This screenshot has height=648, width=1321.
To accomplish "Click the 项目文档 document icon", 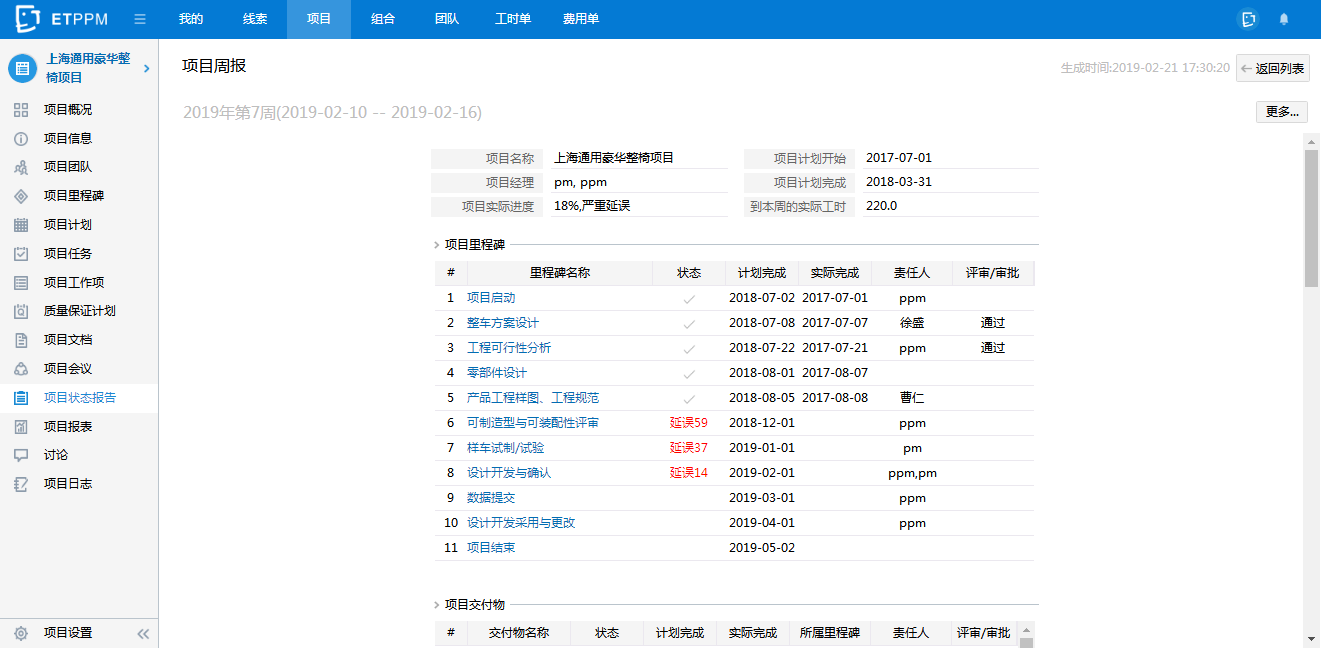I will [21, 340].
